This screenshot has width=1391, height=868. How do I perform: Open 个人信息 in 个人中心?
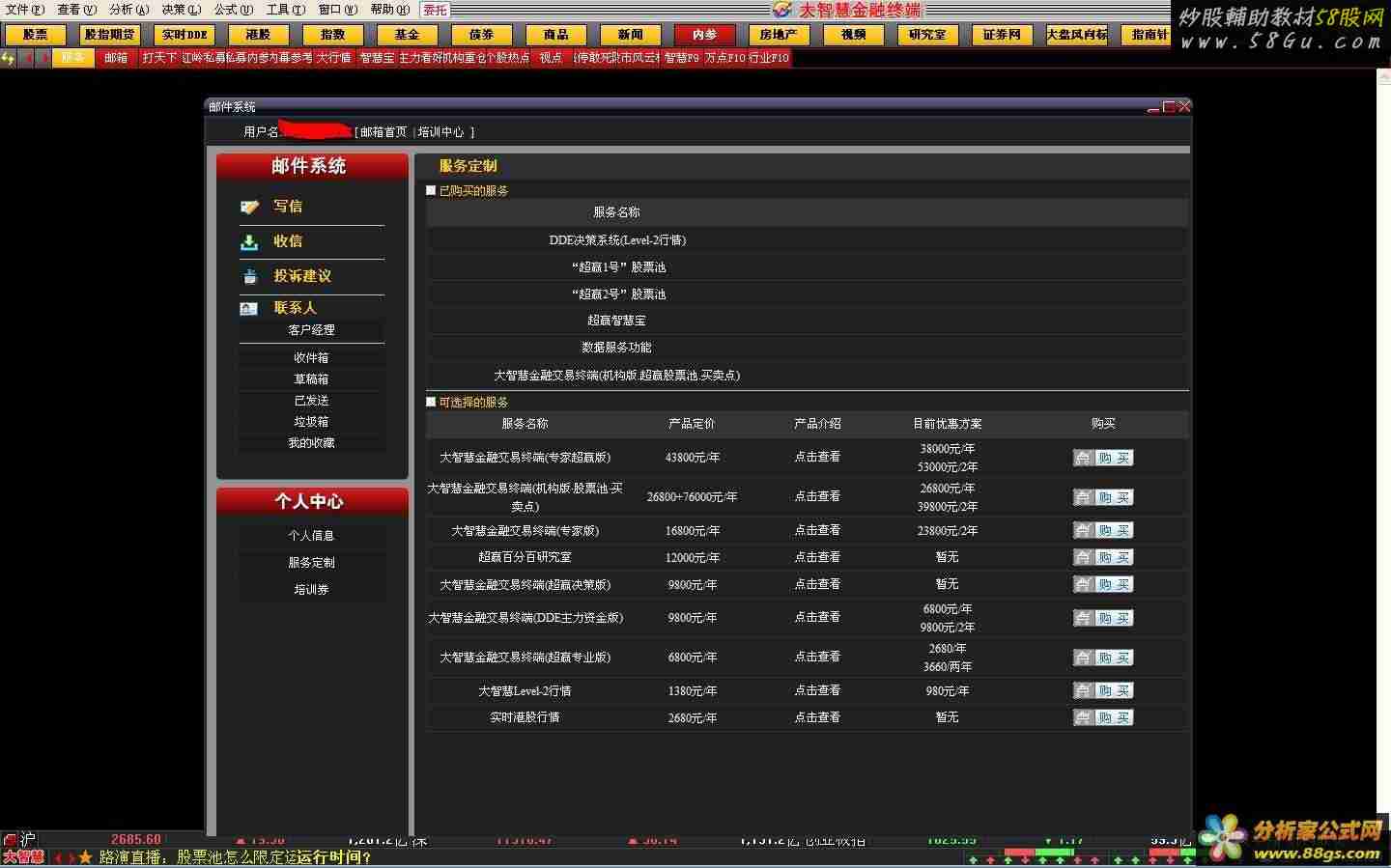pos(311,536)
